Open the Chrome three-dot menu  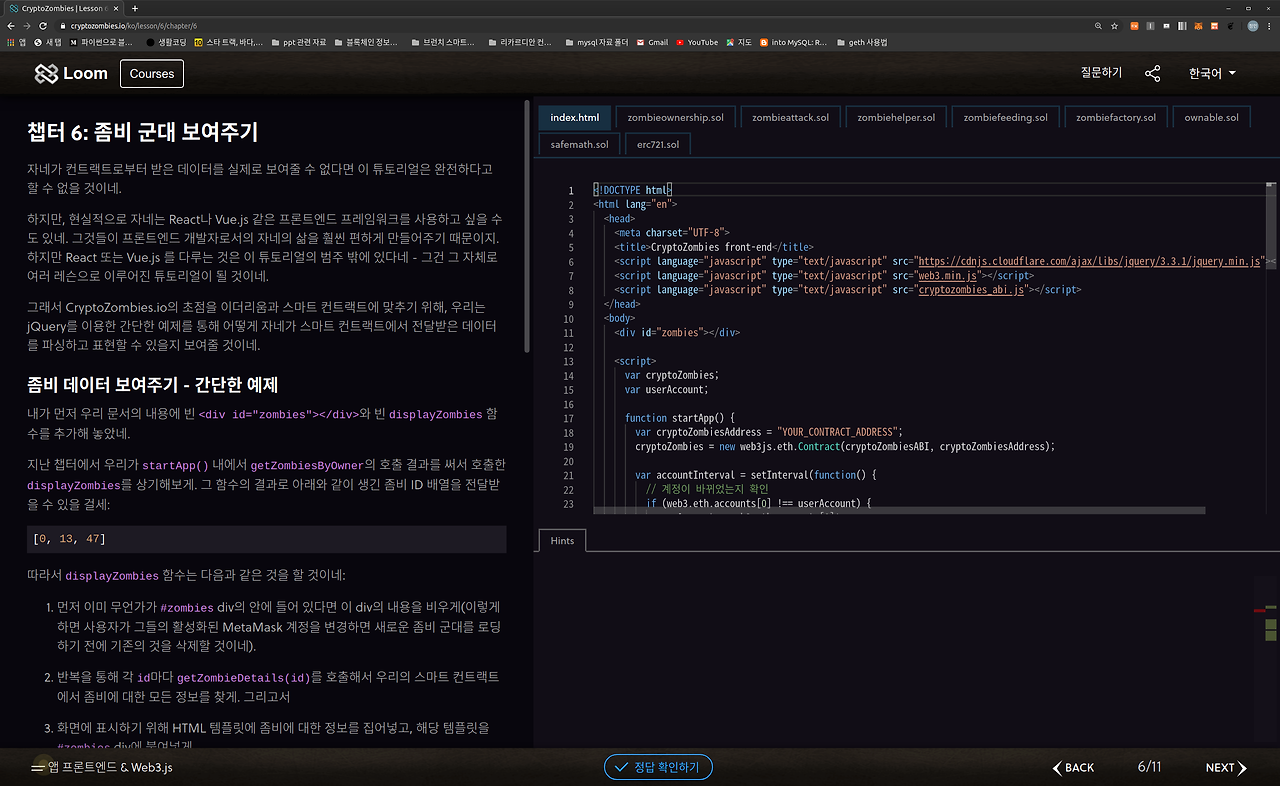[1270, 26]
